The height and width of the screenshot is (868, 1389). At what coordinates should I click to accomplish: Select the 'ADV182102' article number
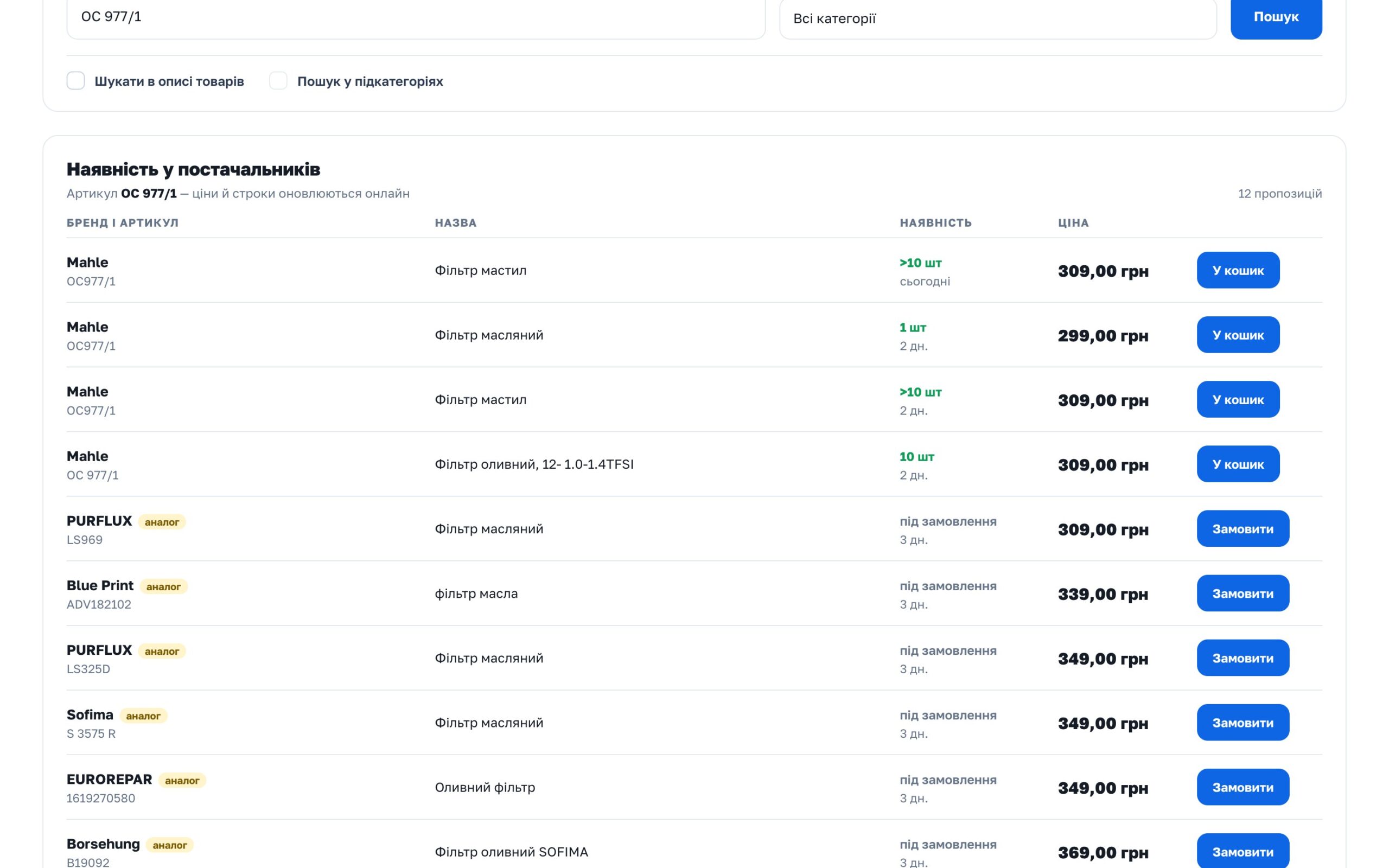coord(99,604)
